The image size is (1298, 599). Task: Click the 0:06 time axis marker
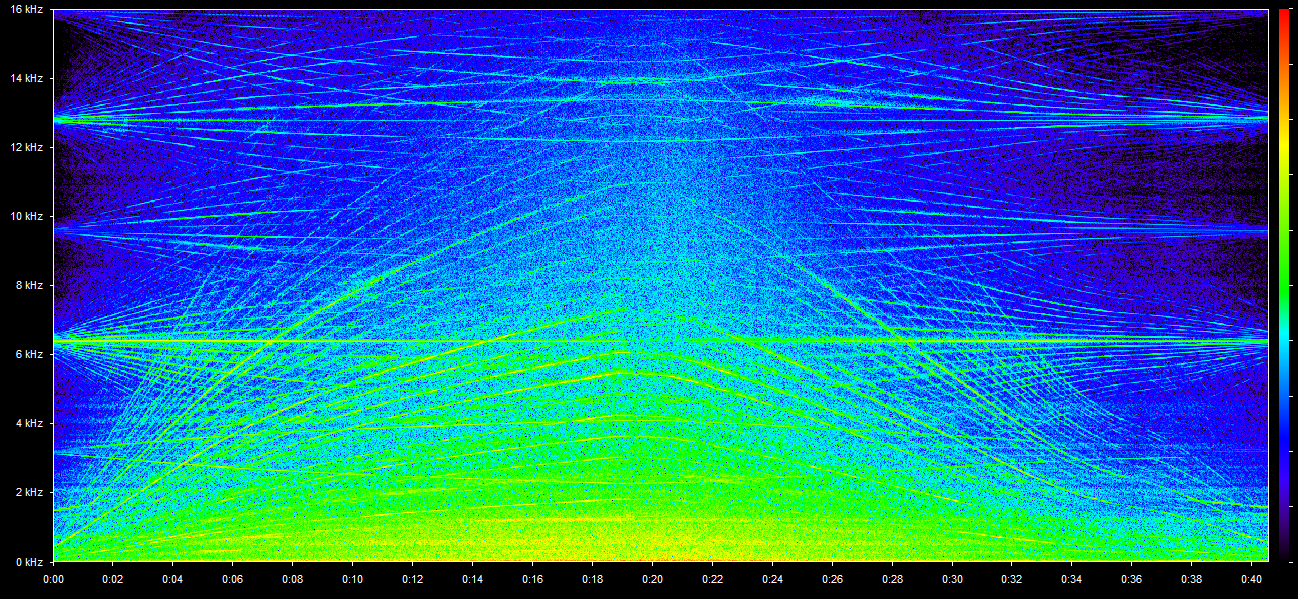233,579
